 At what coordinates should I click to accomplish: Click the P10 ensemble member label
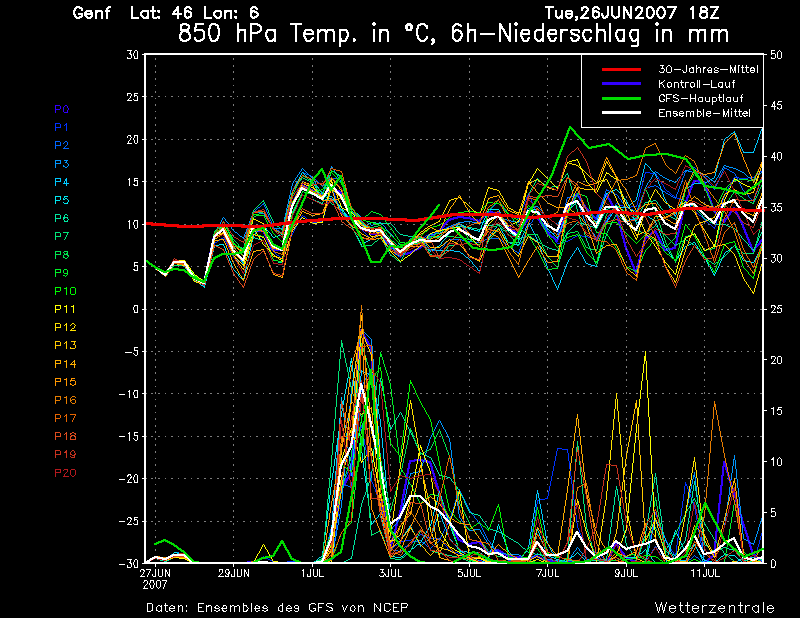coord(65,291)
